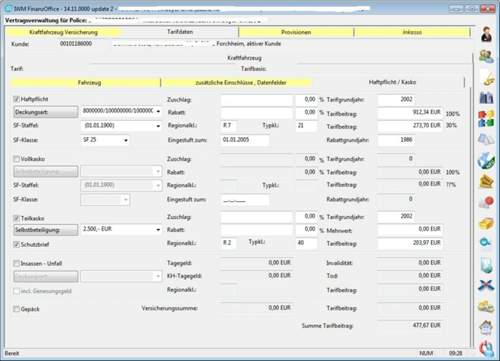Expand the Insassen-Unfall Deckungsart value dropdown
Viewport: 500px width, 361px height.
(x=158, y=276)
